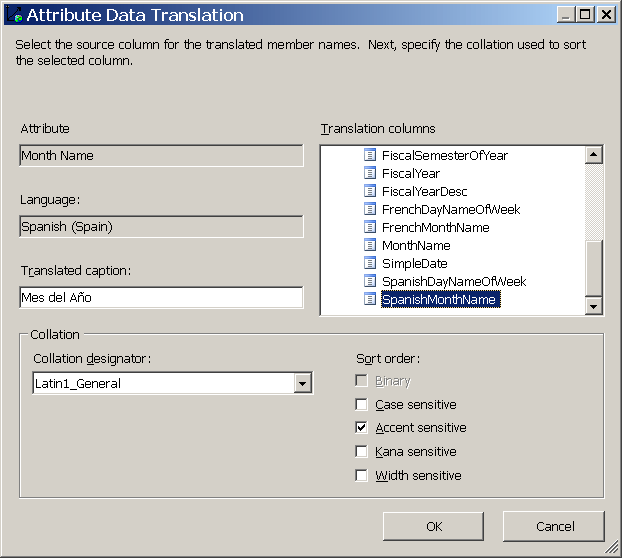Choose FrenchDayNameOfWeek column
This screenshot has height=558, width=622.
coord(451,209)
